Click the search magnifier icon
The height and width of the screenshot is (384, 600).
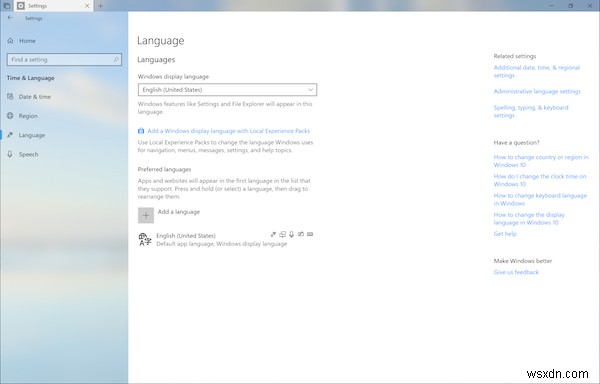click(x=116, y=59)
